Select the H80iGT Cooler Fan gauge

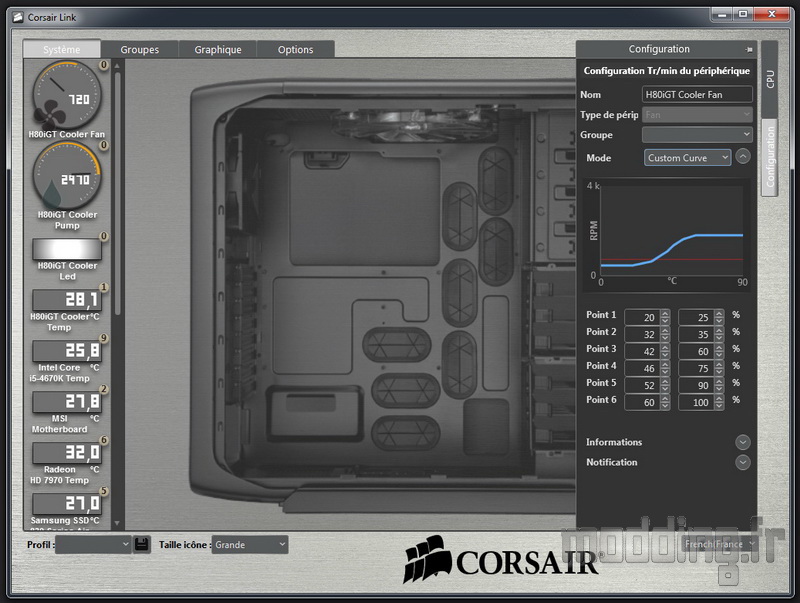(67, 95)
